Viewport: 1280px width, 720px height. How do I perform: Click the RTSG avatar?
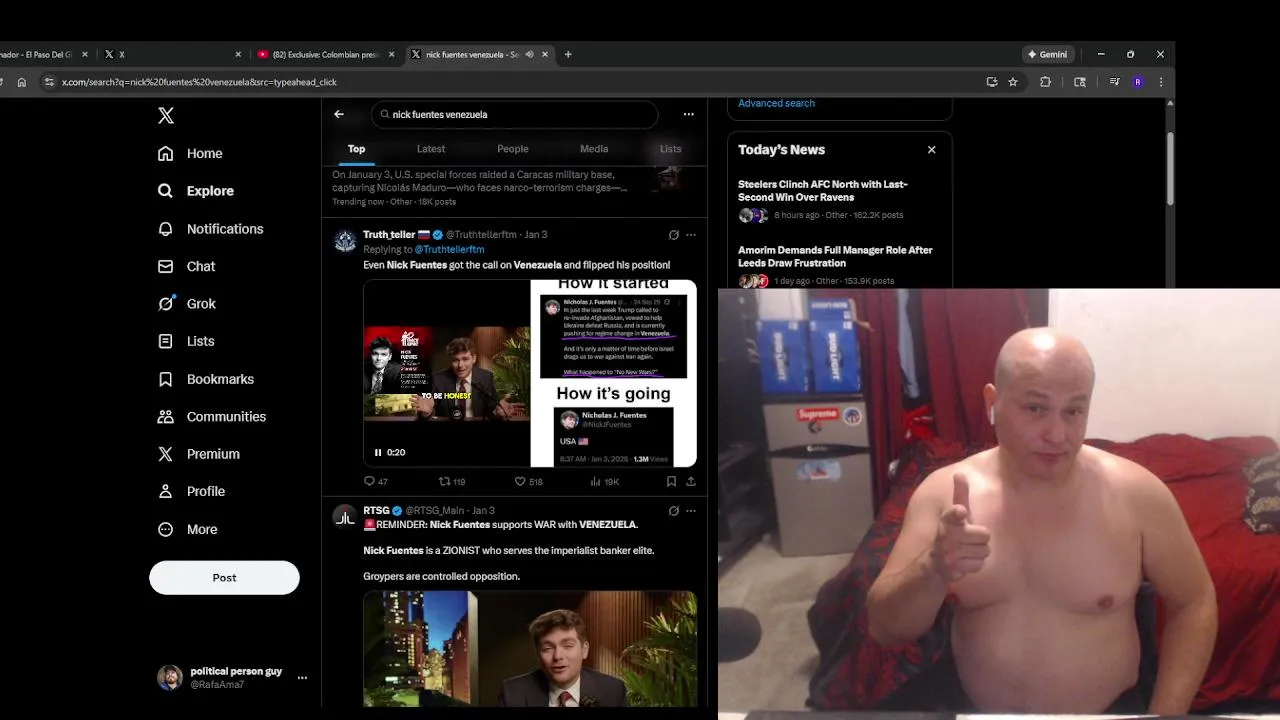(345, 517)
